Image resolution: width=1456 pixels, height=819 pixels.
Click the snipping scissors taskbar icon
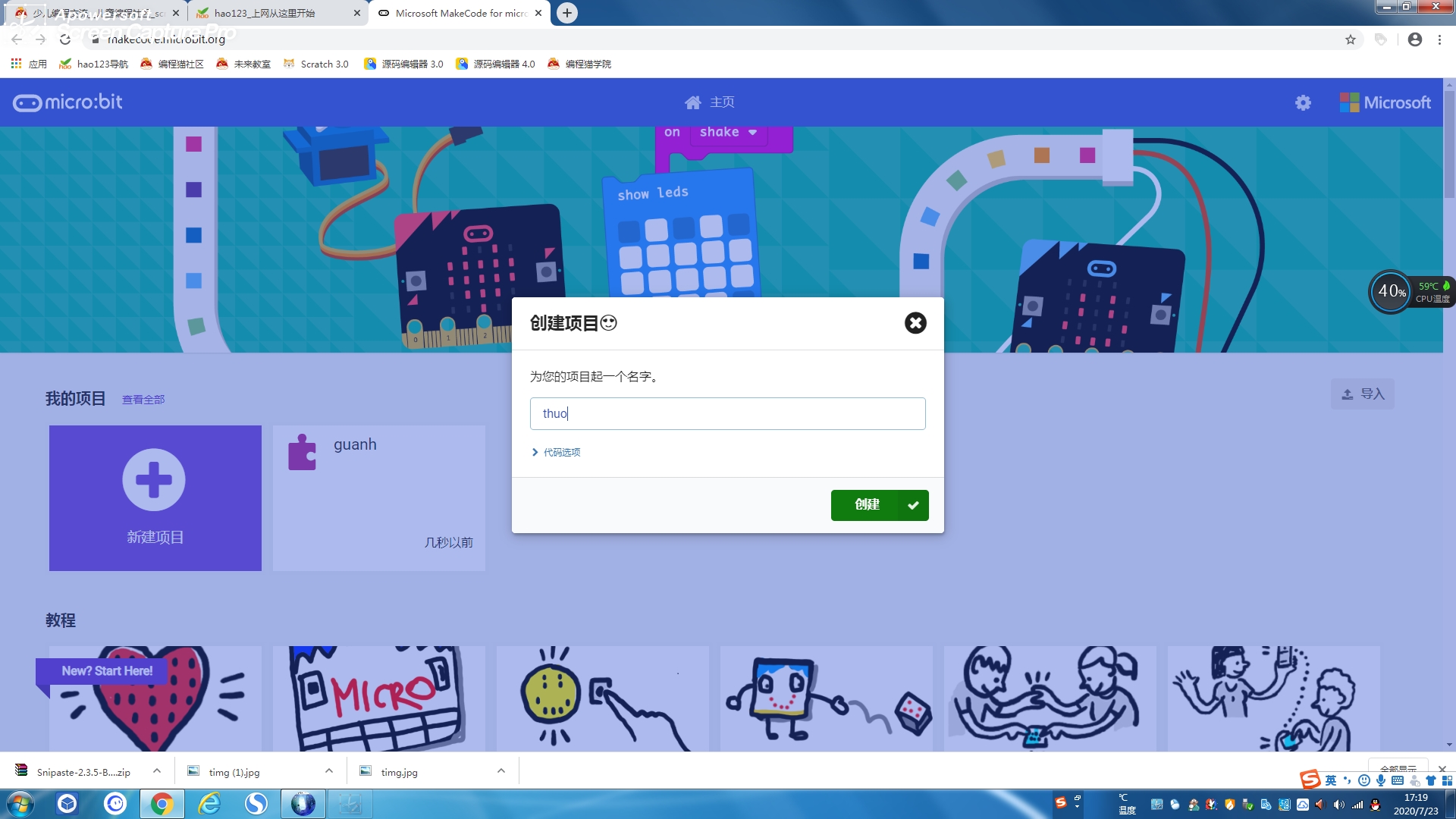350,804
